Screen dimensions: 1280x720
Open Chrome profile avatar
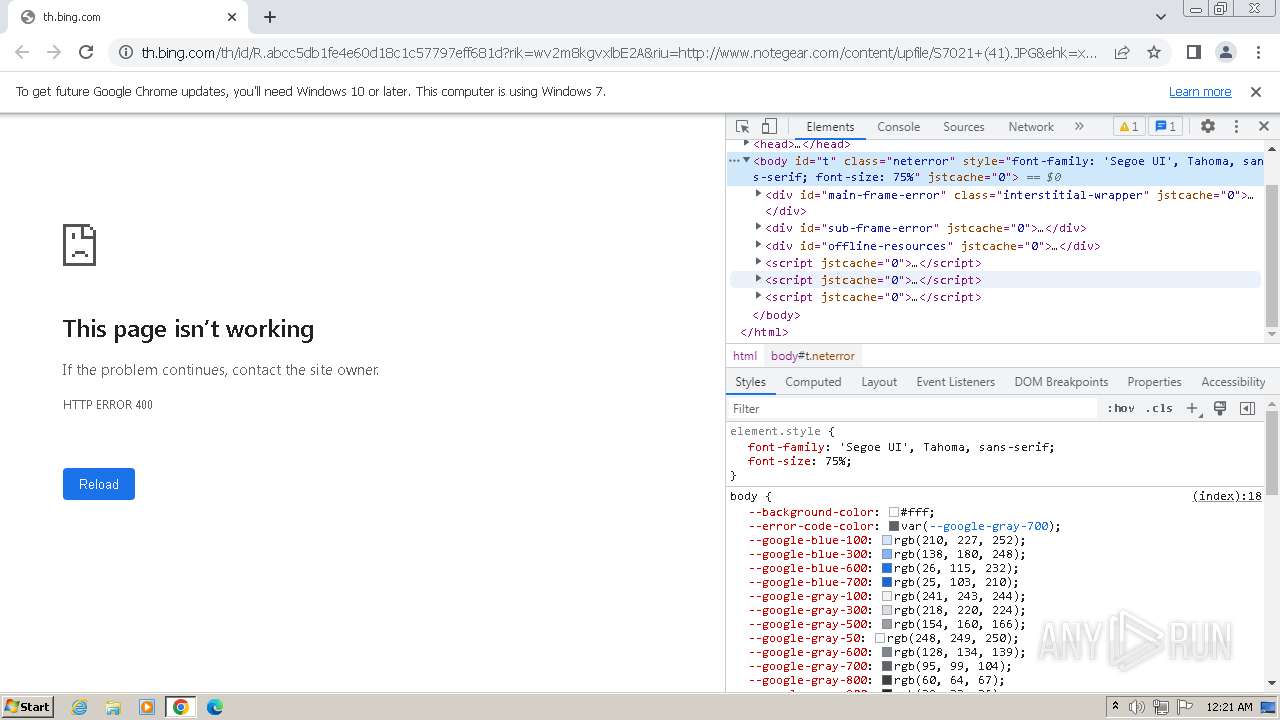[1225, 52]
